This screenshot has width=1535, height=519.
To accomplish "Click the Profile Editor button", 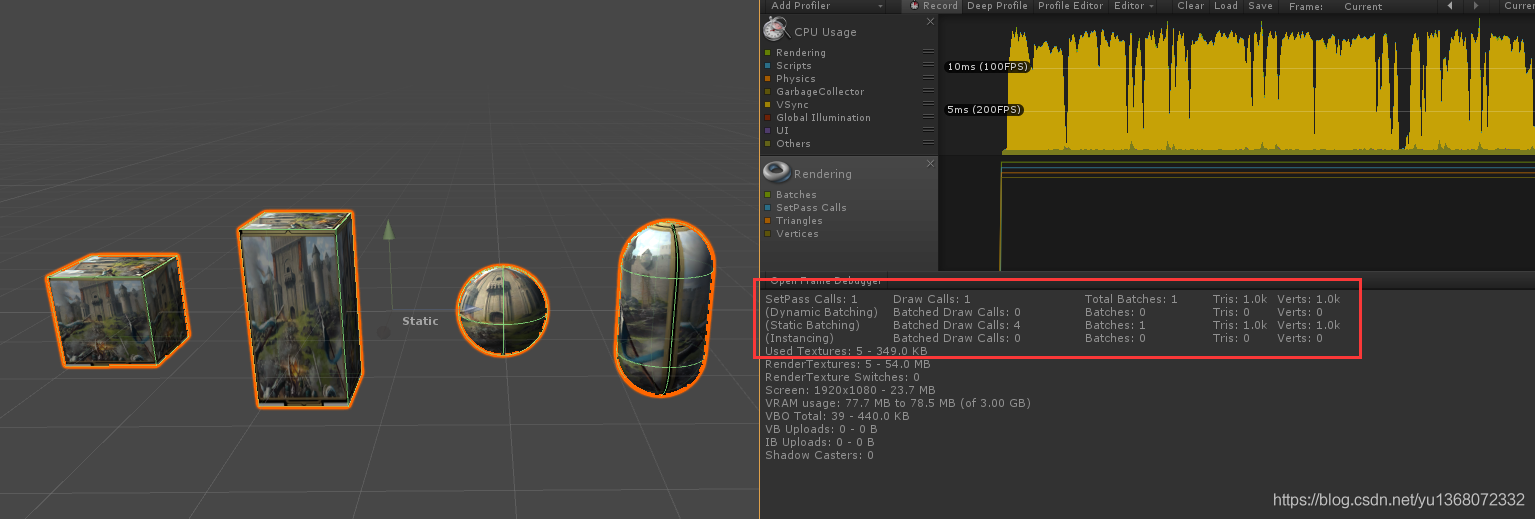I will point(1070,6).
